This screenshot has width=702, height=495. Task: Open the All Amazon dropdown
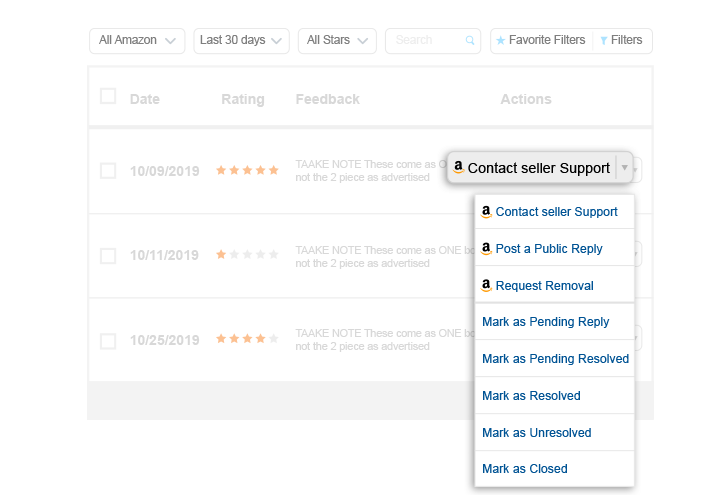click(137, 41)
